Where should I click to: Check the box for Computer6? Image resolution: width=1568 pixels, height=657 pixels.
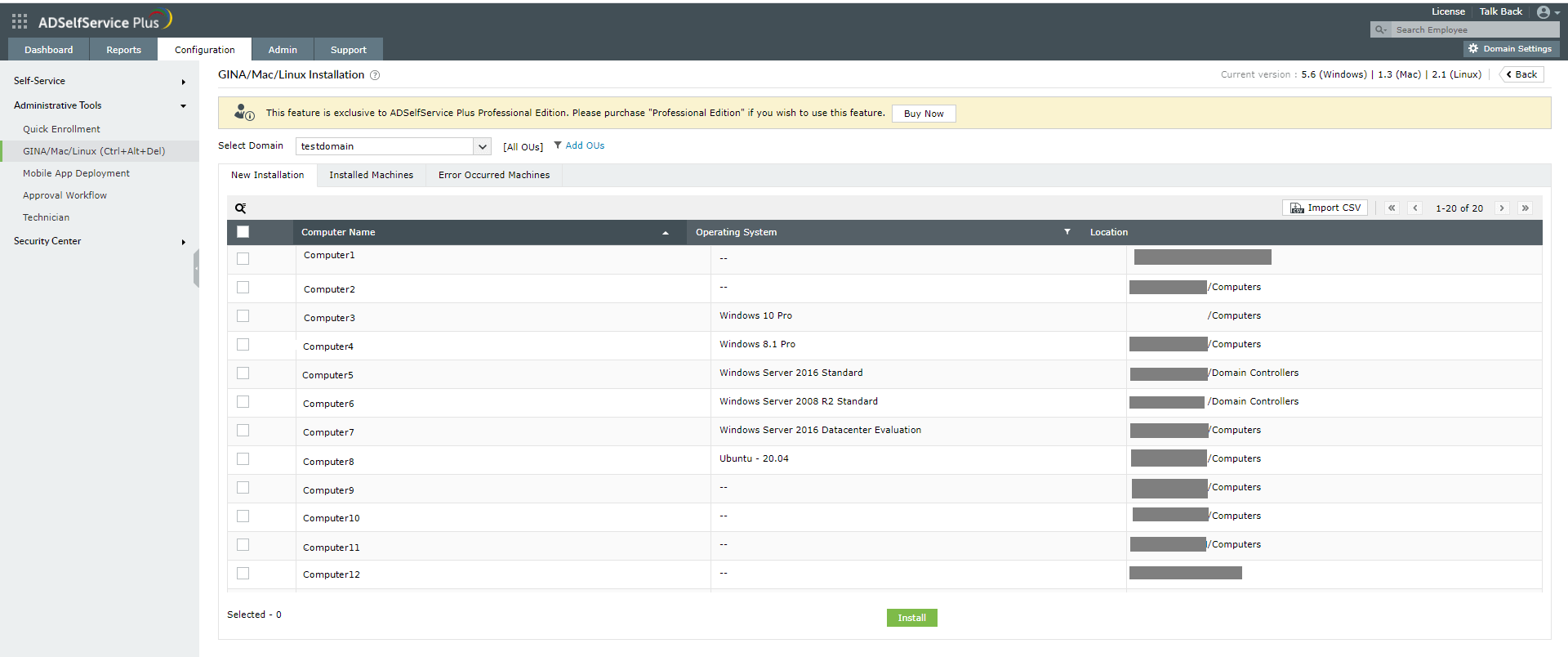coord(243,401)
